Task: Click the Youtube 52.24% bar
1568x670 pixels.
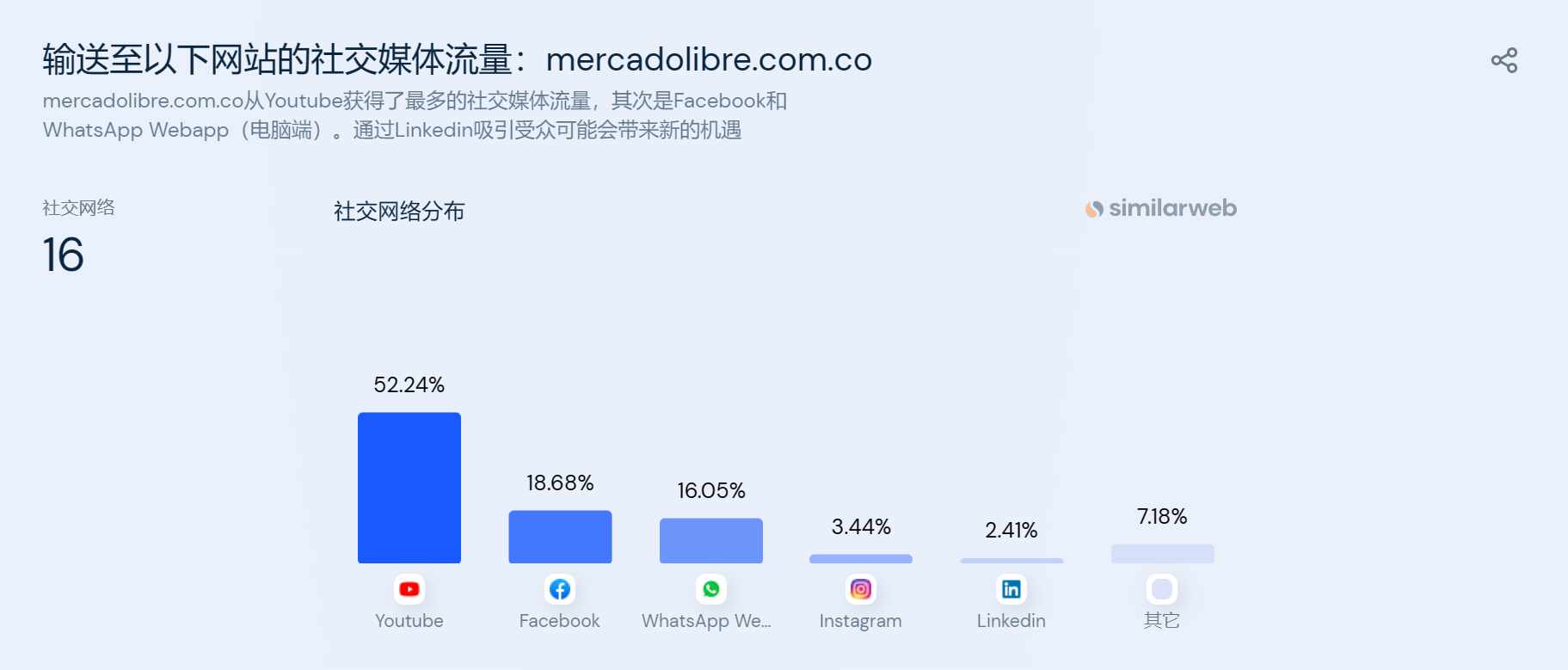Action: tap(409, 488)
